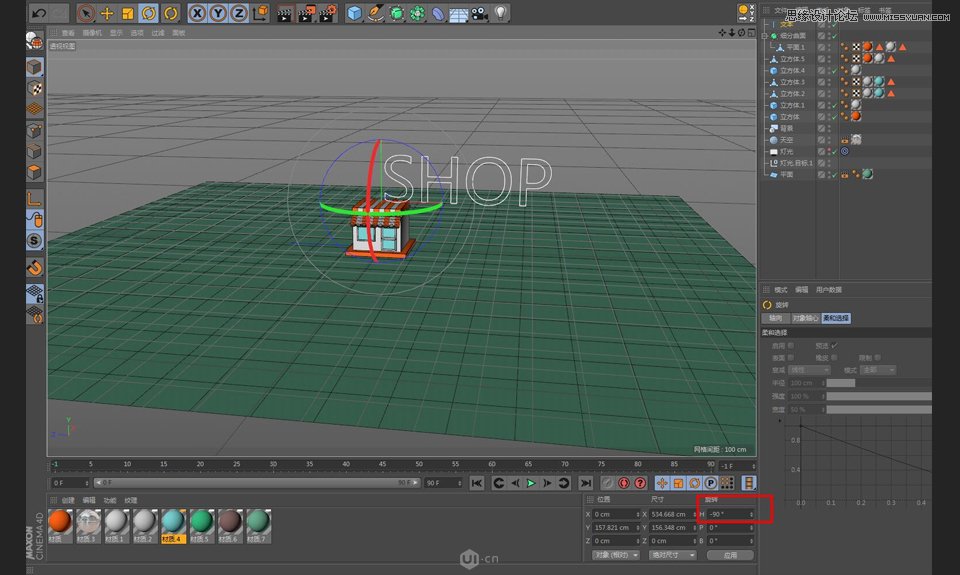960x575 pixels.
Task: Open 对象(相对) coordinate dropdown
Action: (x=616, y=555)
